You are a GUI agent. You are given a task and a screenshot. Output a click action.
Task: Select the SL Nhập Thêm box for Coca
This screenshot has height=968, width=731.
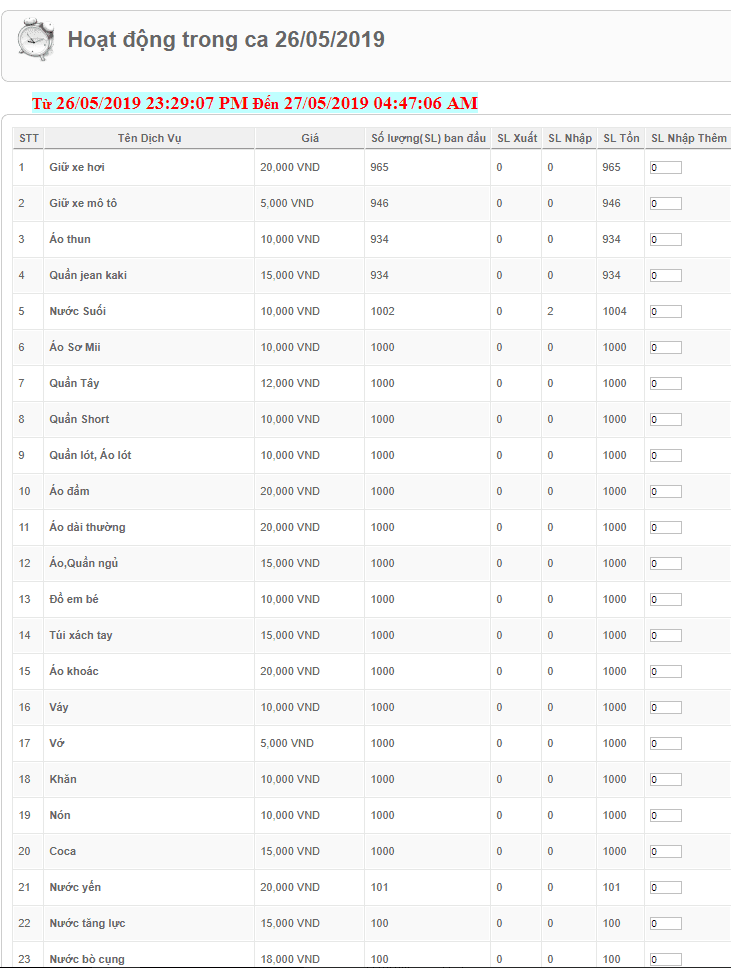point(666,852)
